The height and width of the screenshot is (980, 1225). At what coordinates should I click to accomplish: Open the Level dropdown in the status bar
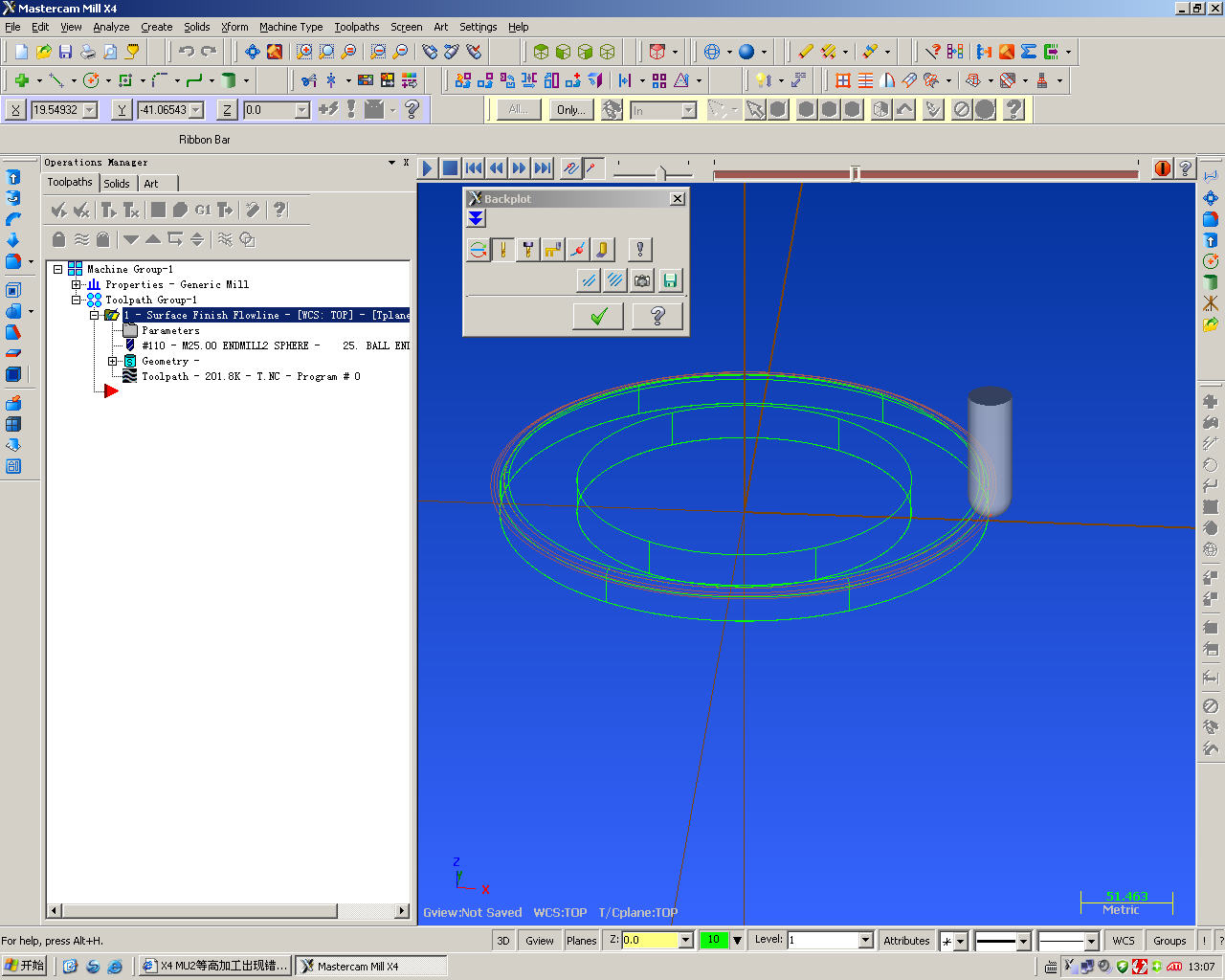(865, 940)
